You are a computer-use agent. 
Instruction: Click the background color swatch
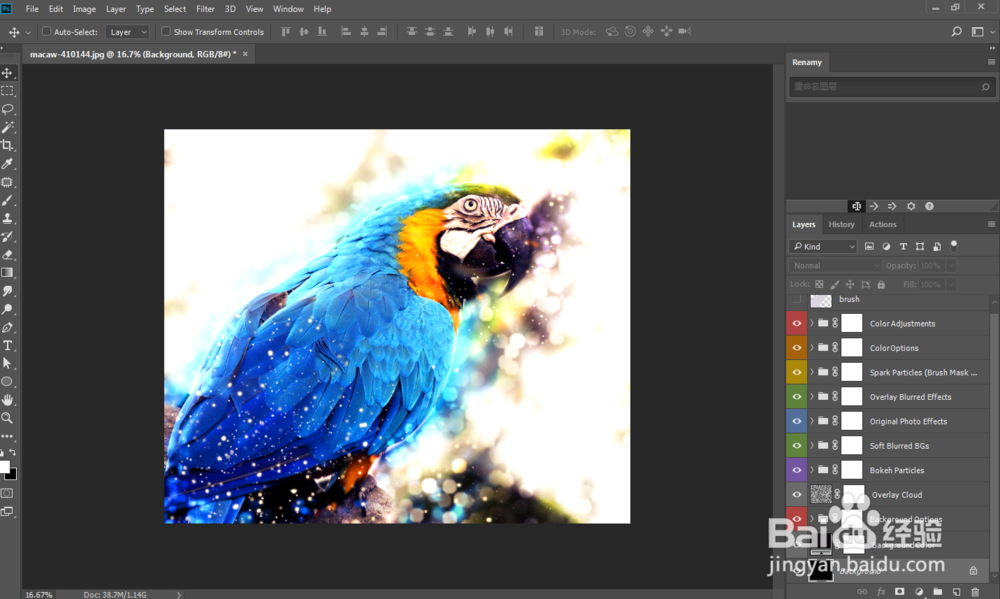click(12, 474)
